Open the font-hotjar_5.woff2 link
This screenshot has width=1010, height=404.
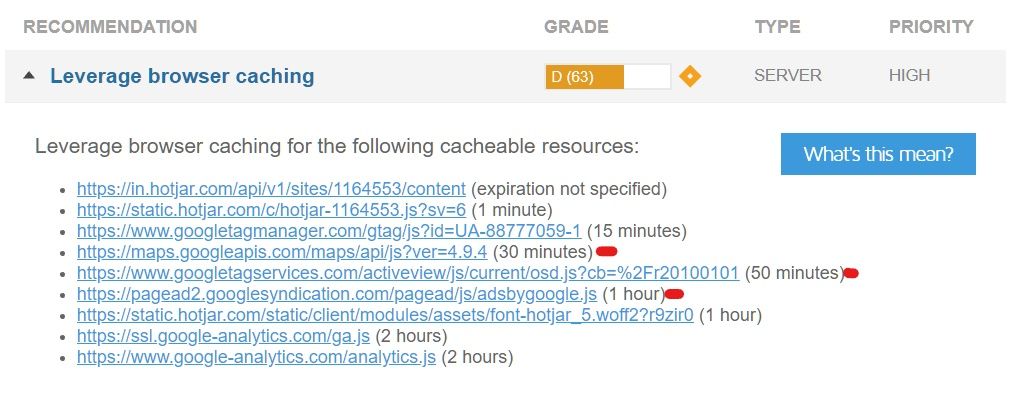tap(385, 315)
